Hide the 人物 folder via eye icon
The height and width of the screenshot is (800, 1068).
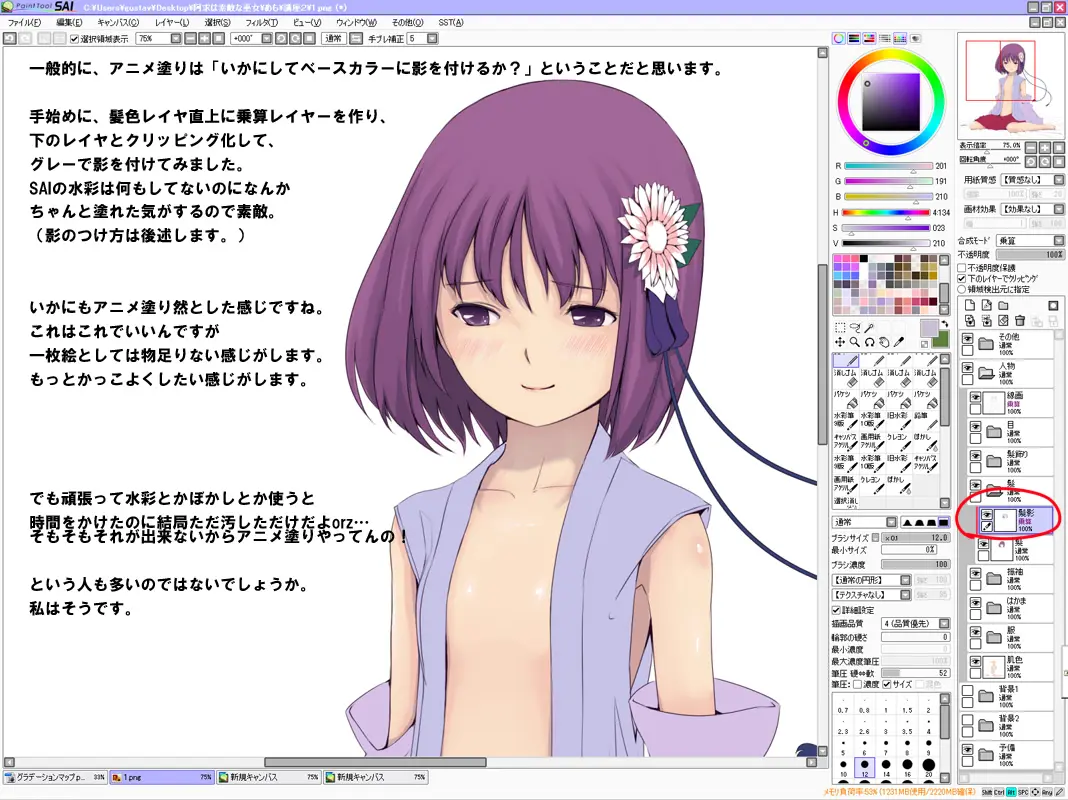coord(967,367)
